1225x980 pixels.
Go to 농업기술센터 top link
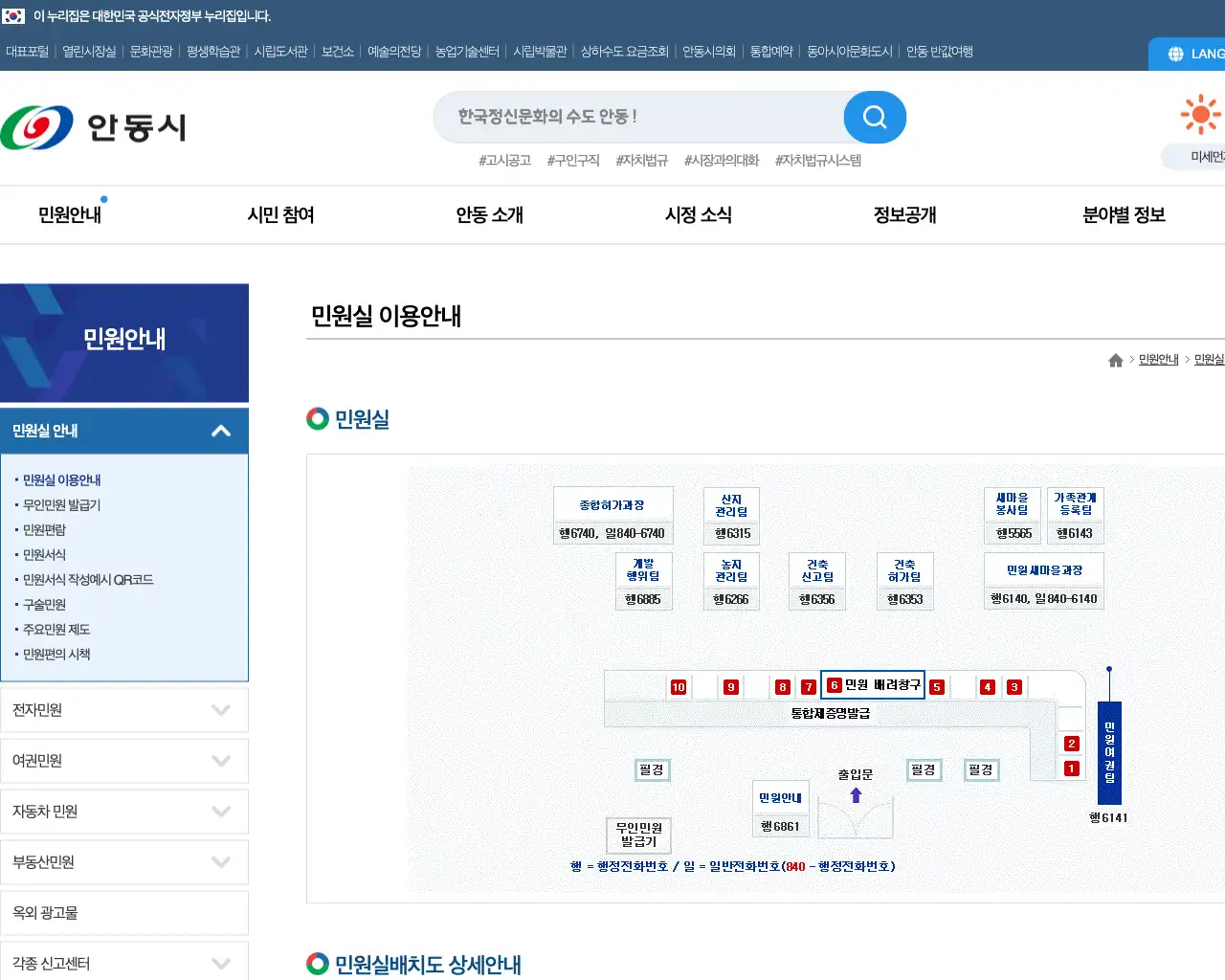point(467,52)
